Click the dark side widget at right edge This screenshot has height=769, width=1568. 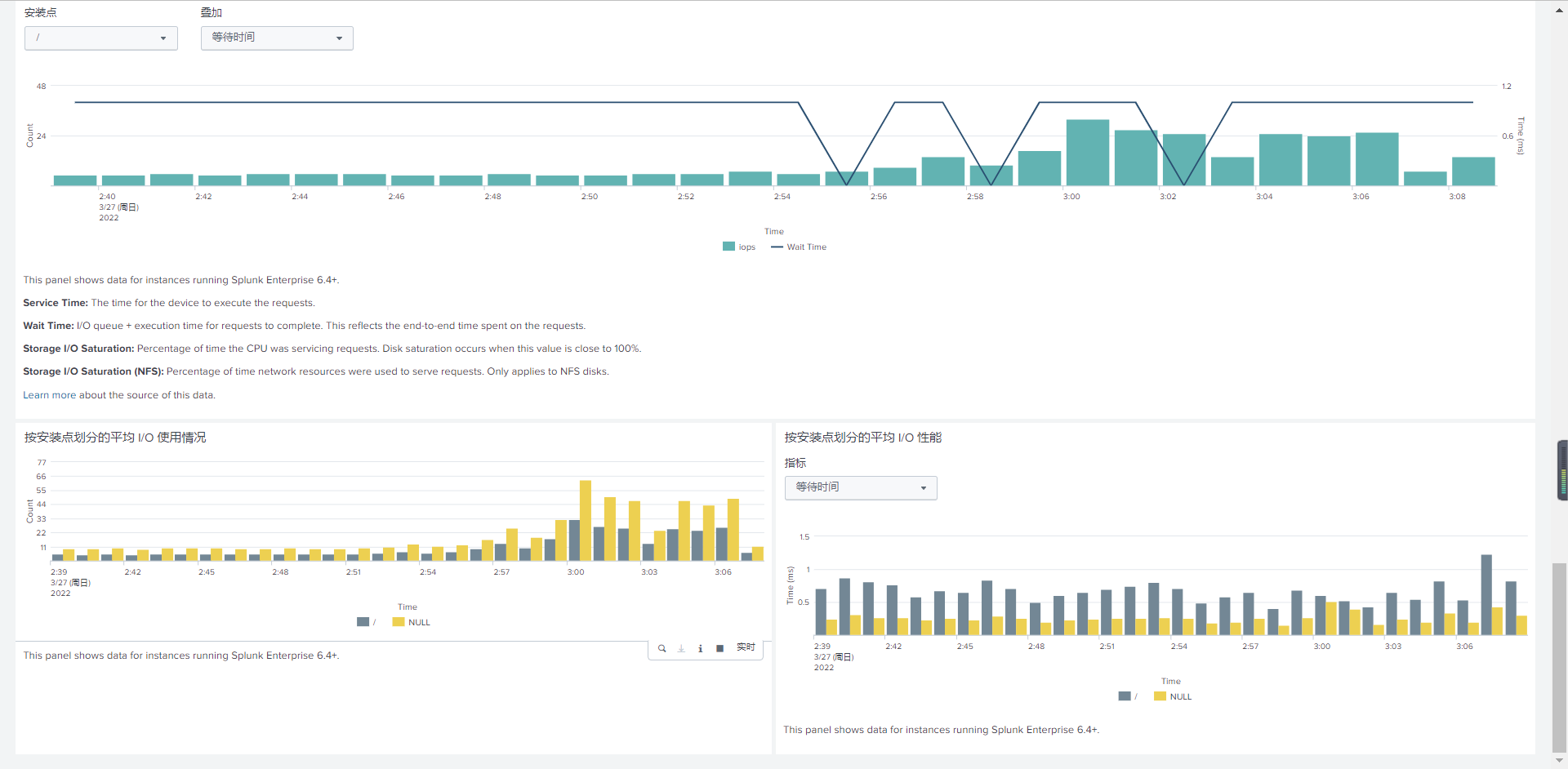coord(1562,470)
